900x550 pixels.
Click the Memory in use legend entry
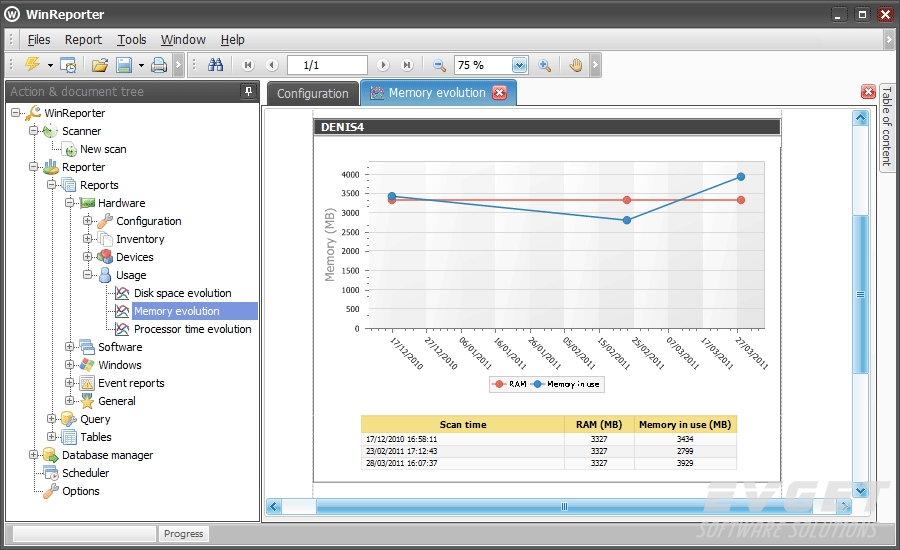click(565, 384)
